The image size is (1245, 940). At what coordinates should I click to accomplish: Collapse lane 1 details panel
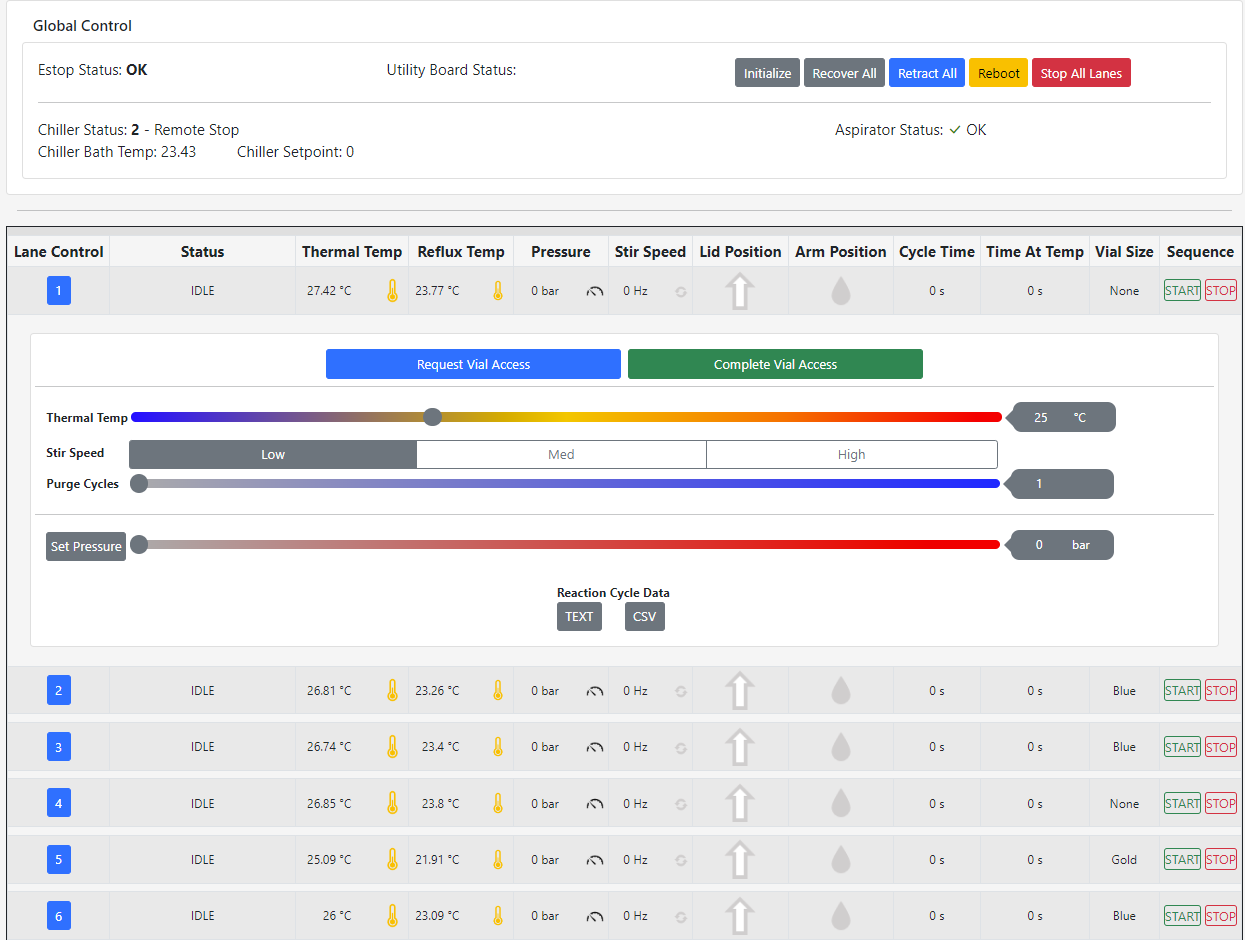coord(59,291)
